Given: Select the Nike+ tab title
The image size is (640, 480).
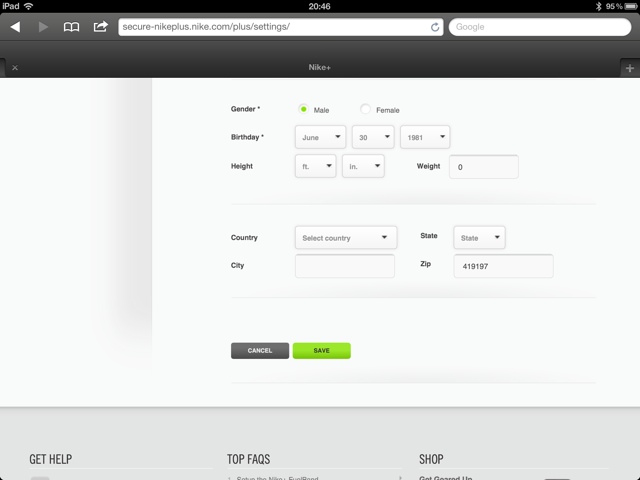Looking at the screenshot, I should point(320,67).
